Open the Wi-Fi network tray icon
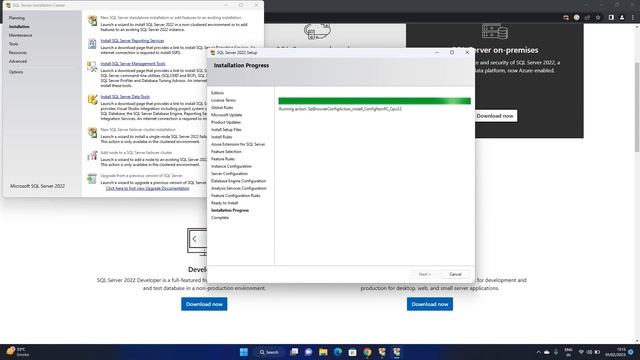Viewport: 640px width, 360px height. point(582,352)
